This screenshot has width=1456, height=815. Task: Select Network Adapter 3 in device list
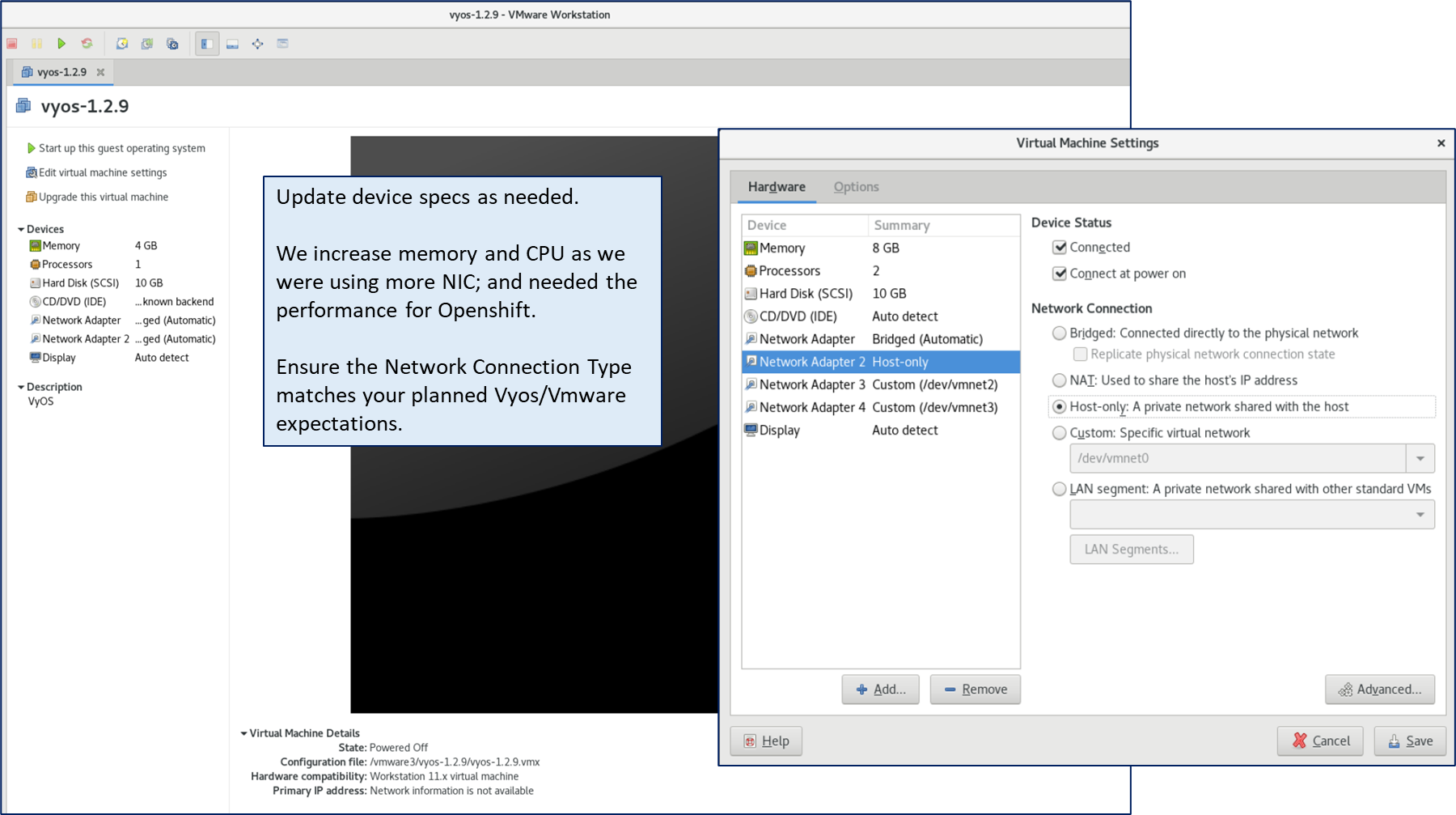[811, 384]
